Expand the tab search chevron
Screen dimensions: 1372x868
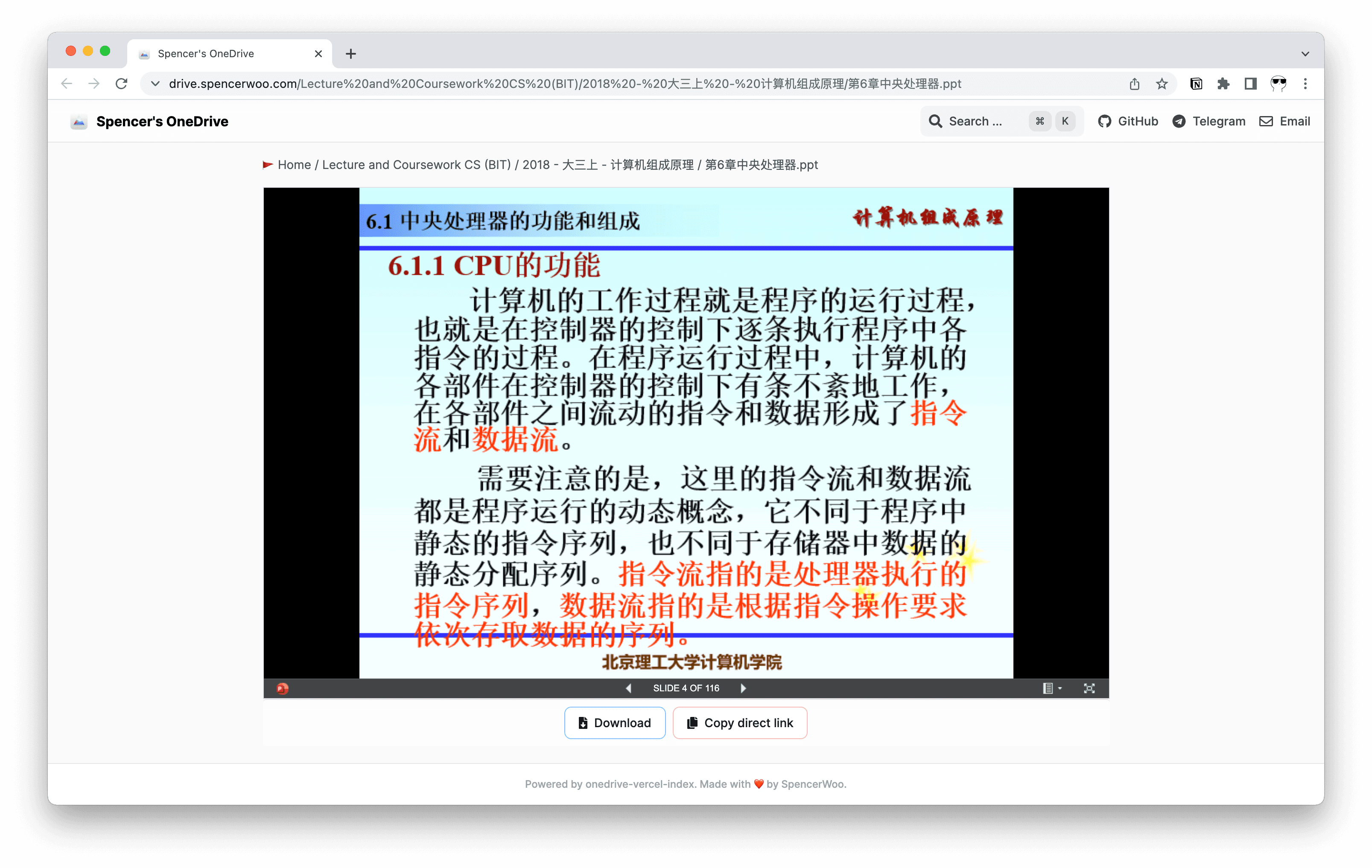point(1305,53)
